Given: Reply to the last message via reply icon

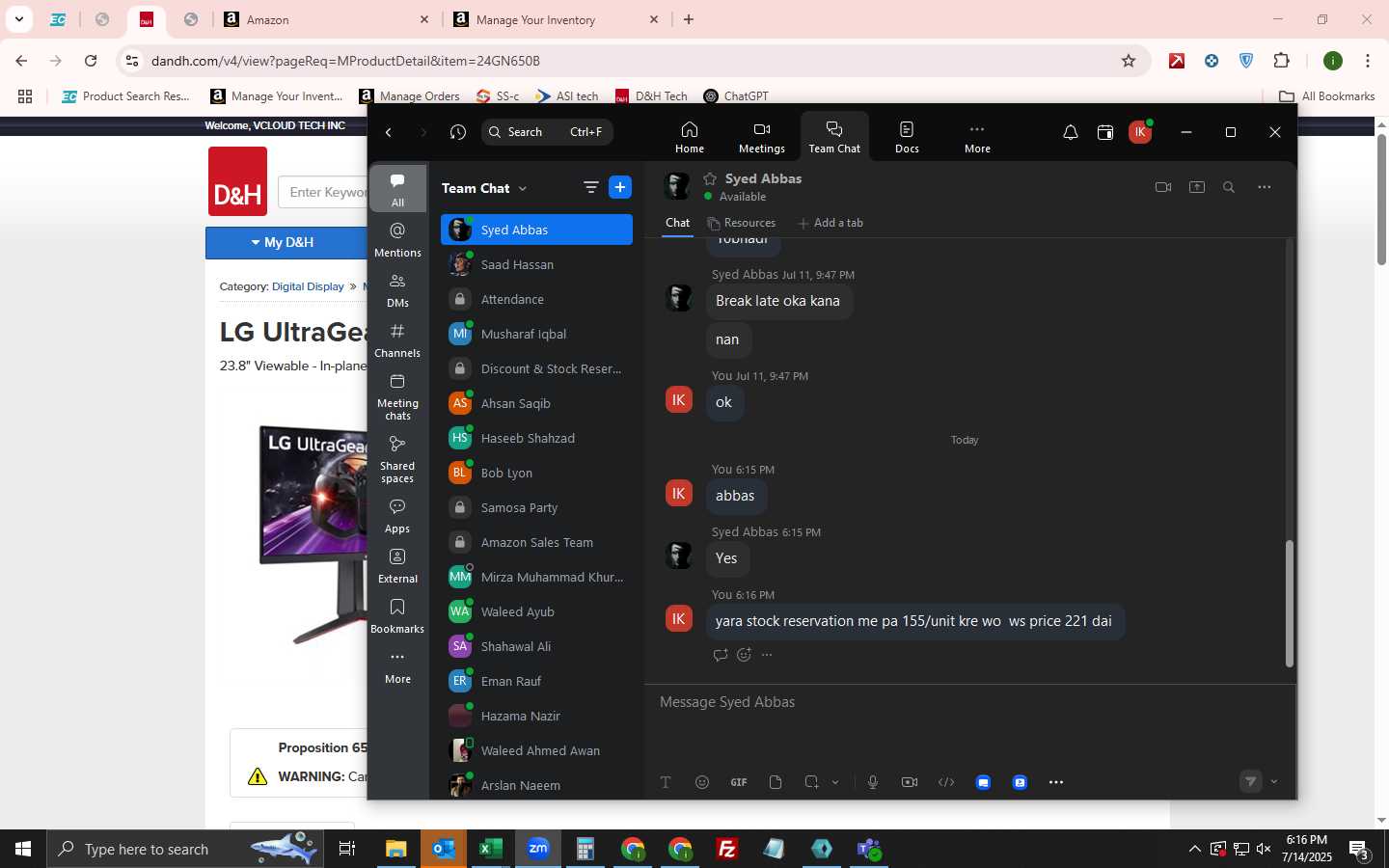Looking at the screenshot, I should pyautogui.click(x=720, y=655).
